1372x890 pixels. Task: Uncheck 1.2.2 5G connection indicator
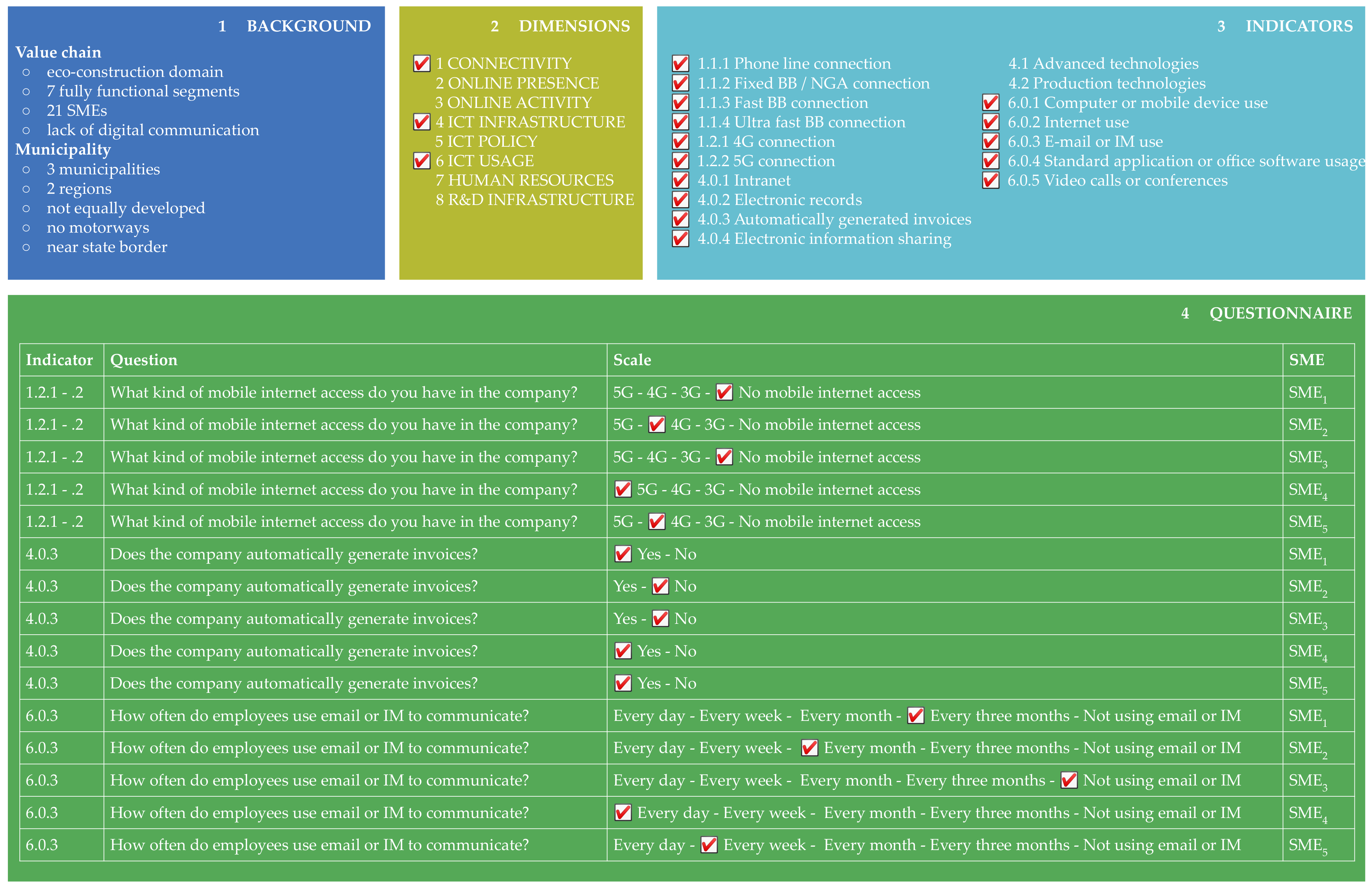coord(680,161)
